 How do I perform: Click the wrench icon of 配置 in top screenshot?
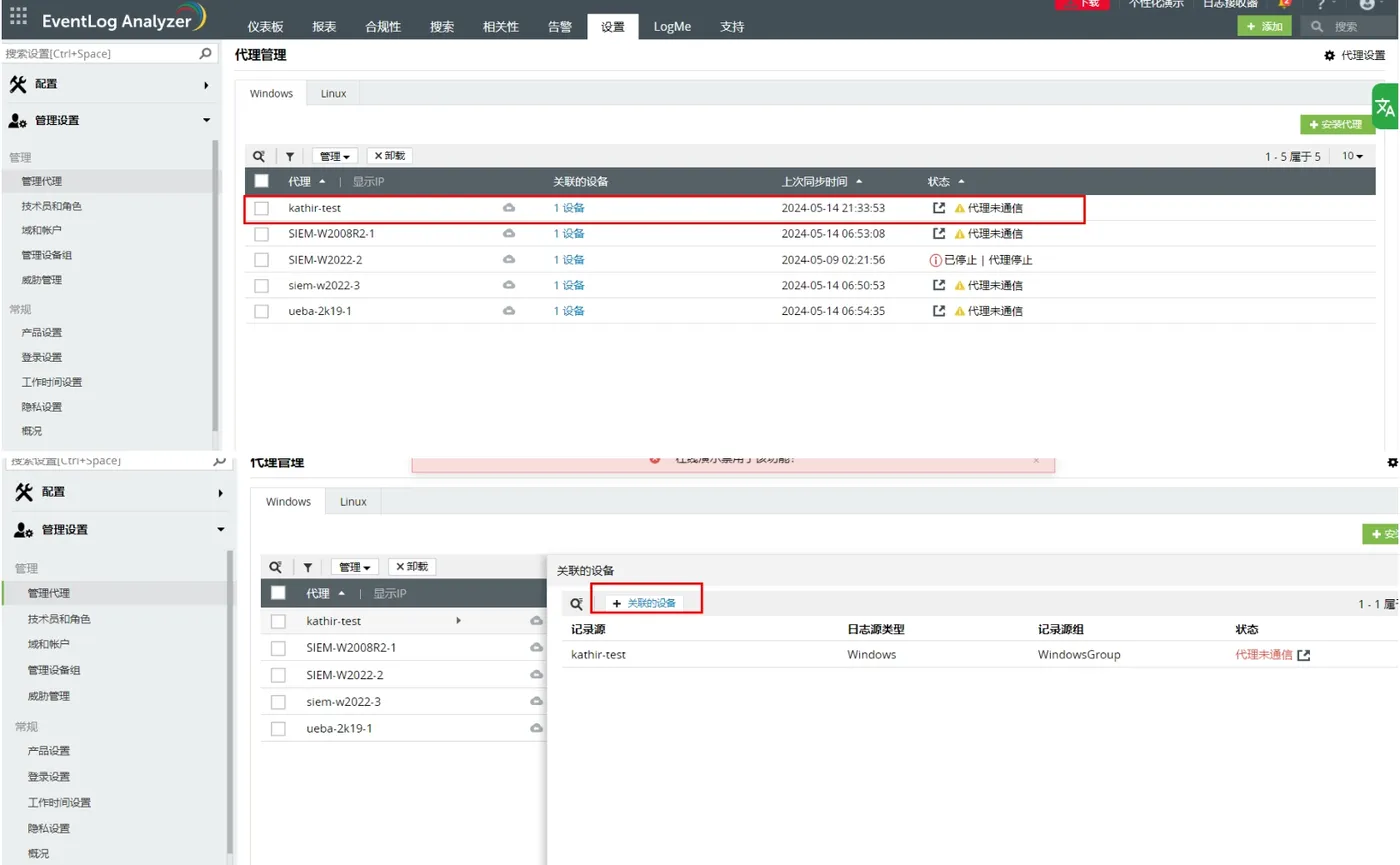pyautogui.click(x=18, y=84)
